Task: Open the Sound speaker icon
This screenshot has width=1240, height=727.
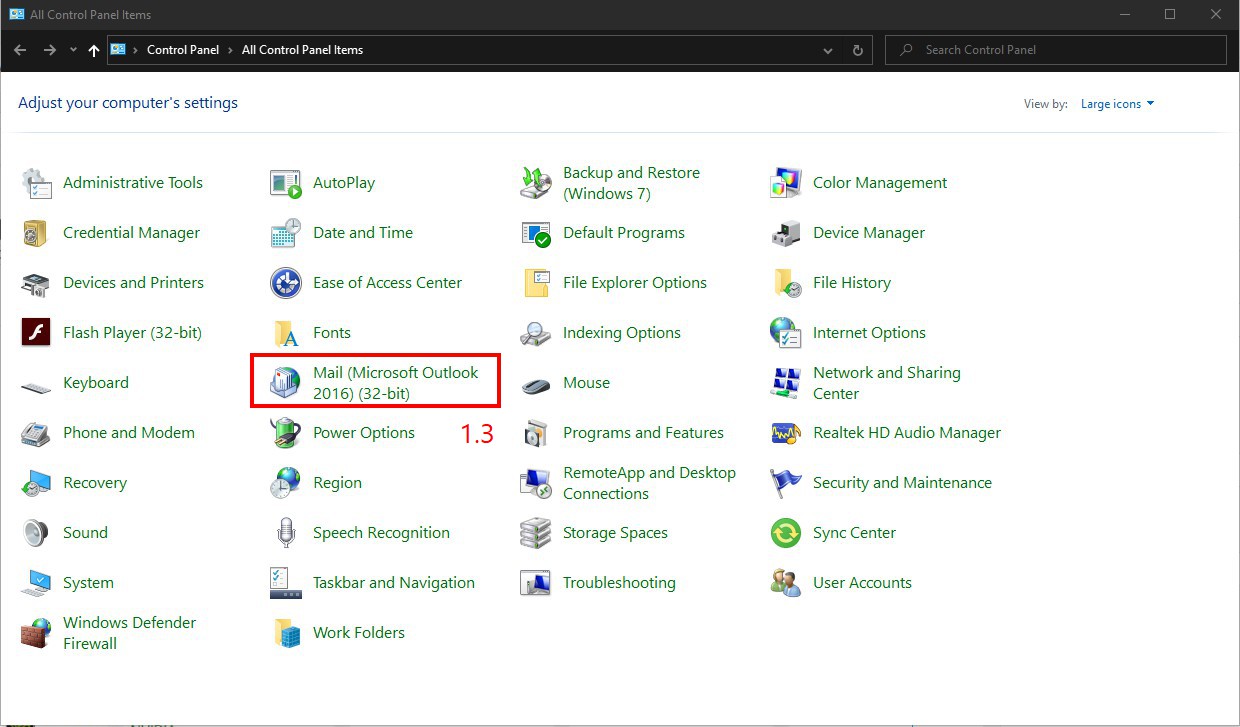Action: coord(36,533)
